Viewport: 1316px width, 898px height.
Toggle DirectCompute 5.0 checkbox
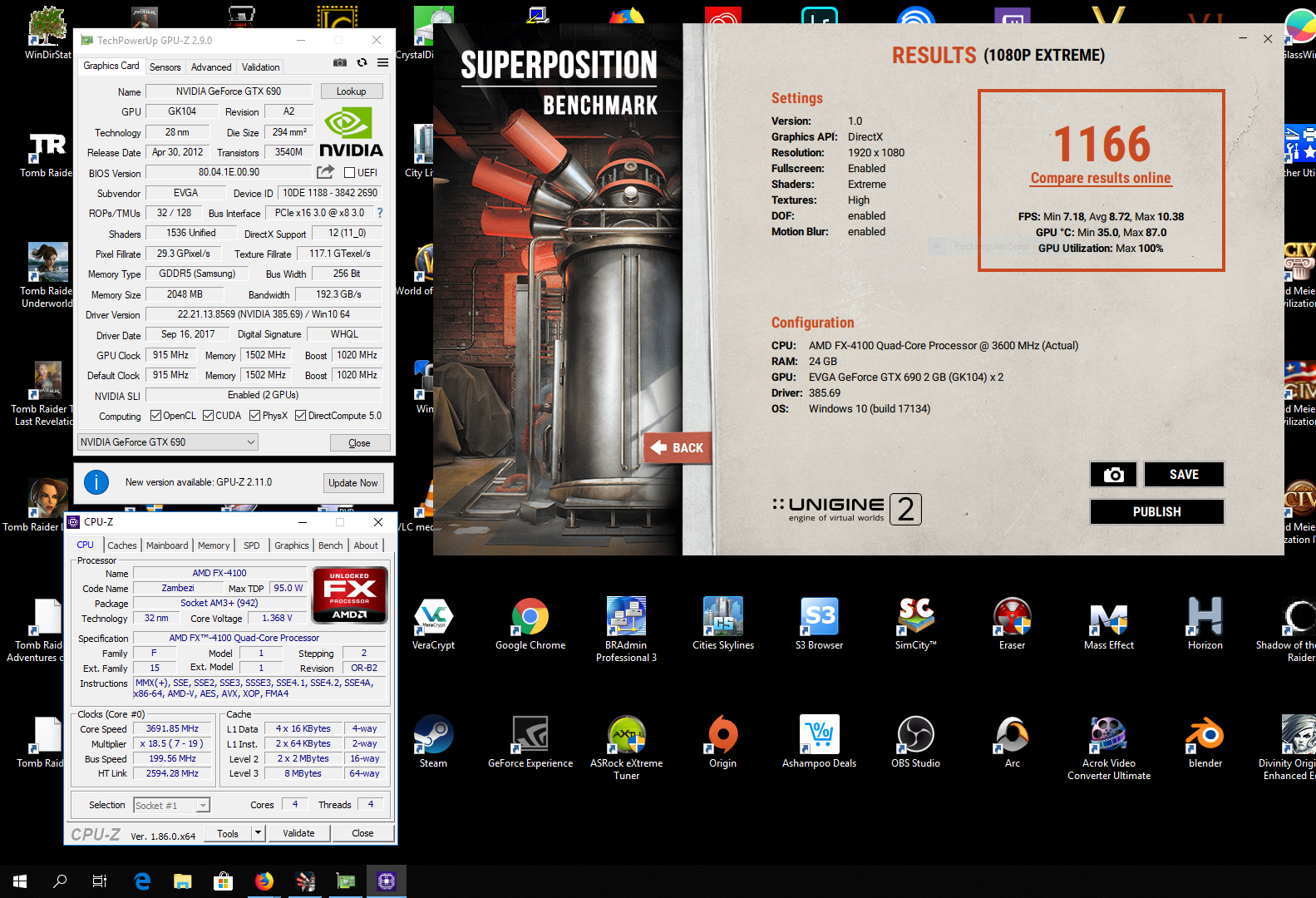(x=300, y=416)
